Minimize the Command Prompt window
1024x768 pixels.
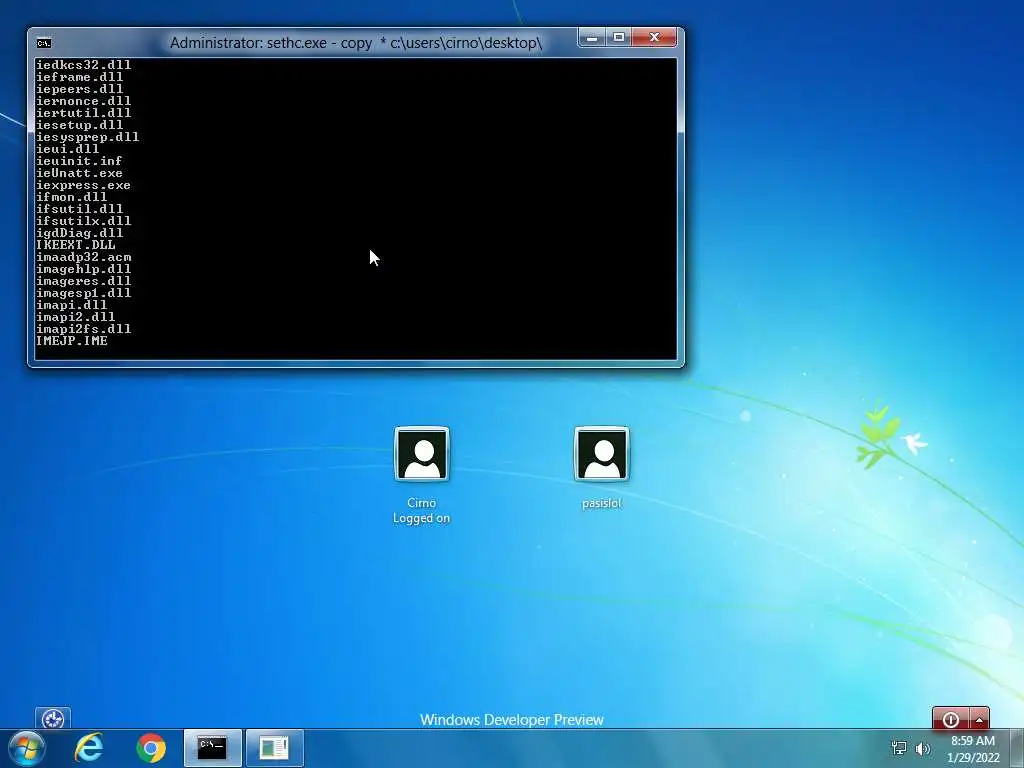tap(592, 37)
